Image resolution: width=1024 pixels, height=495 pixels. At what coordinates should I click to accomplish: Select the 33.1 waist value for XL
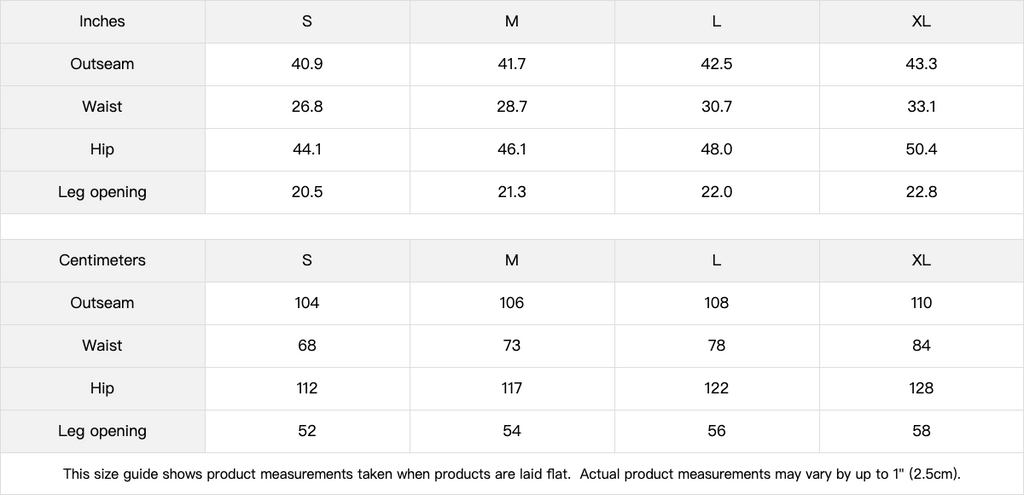click(x=921, y=106)
